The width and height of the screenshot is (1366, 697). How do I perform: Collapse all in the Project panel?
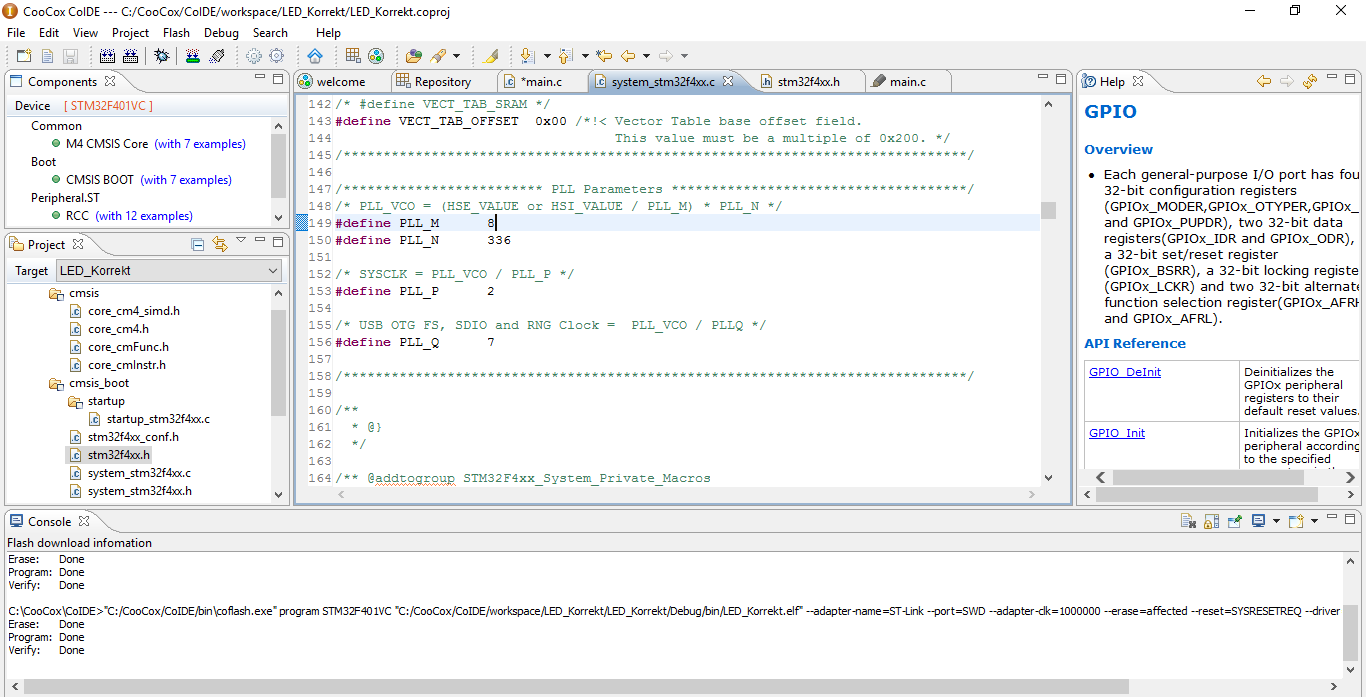coord(198,244)
